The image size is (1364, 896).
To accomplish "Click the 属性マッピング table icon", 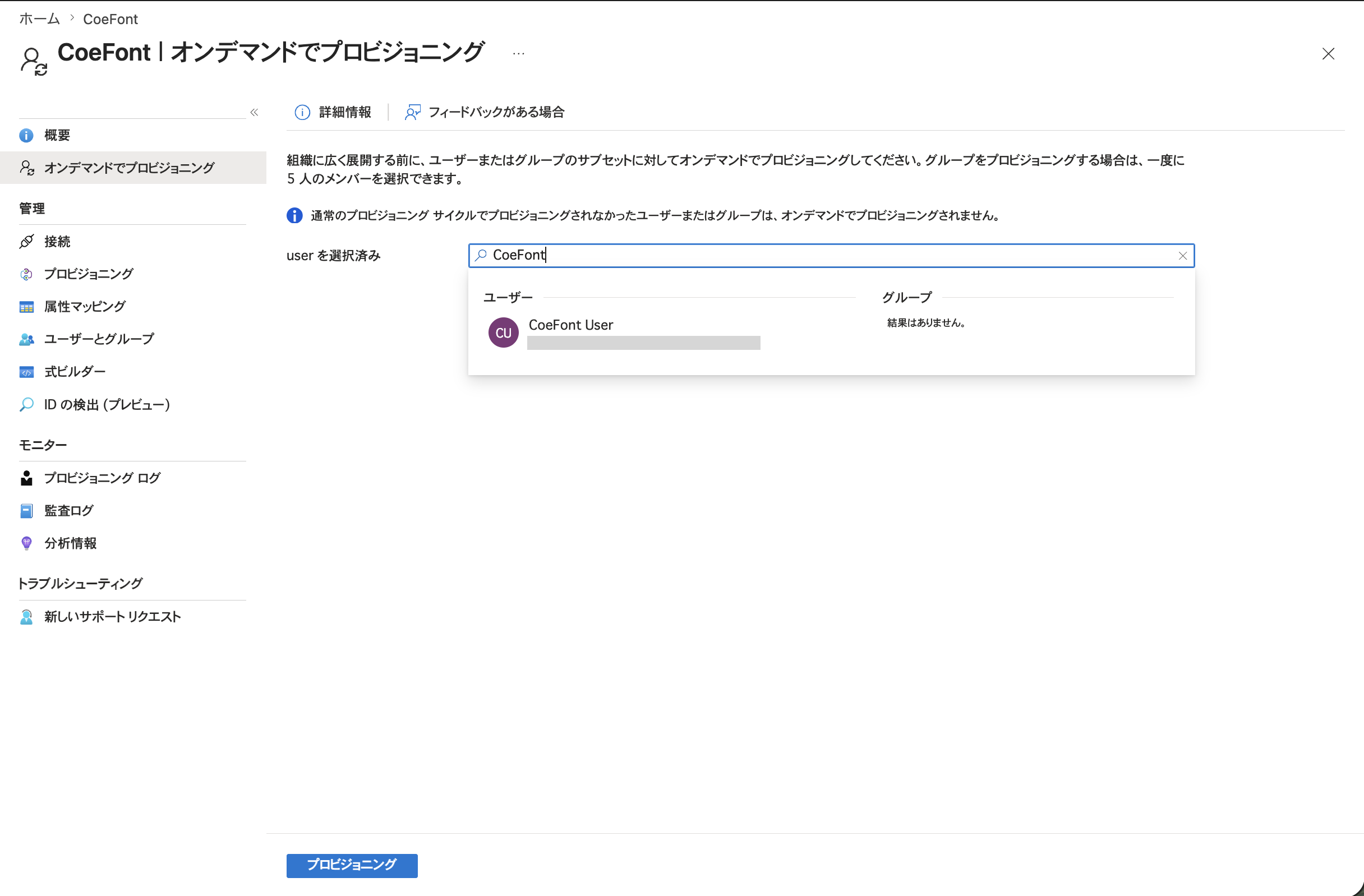I will click(26, 307).
